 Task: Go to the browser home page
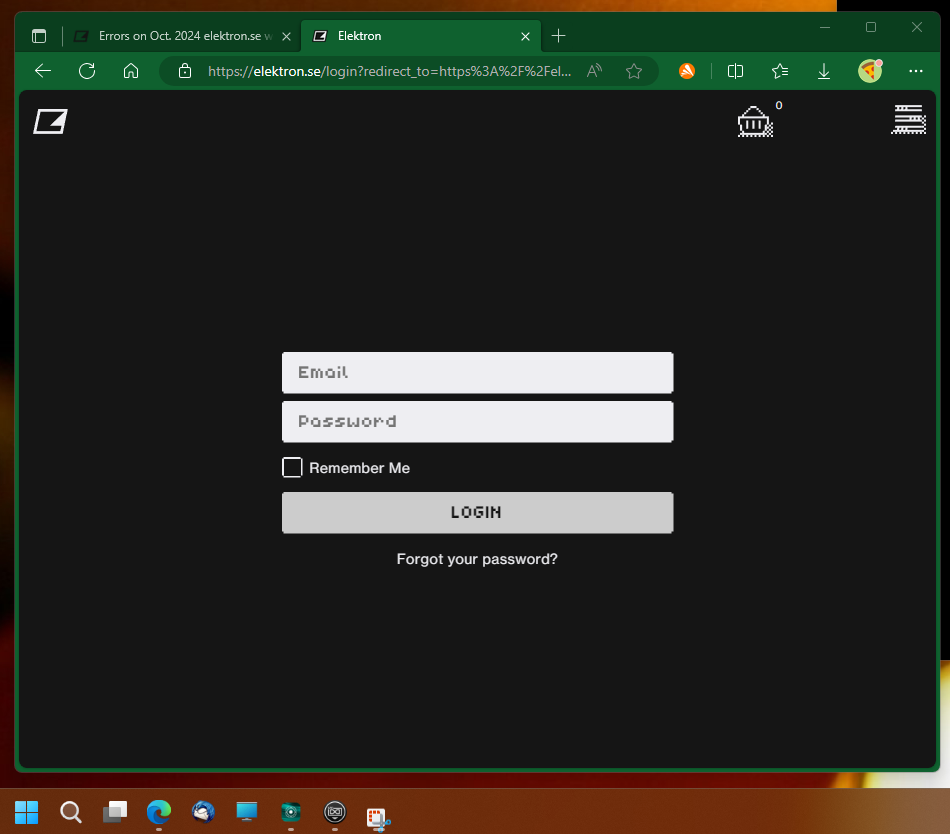[130, 71]
